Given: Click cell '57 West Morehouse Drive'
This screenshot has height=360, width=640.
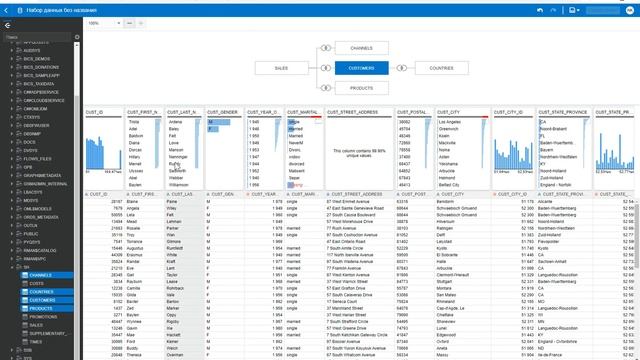Looking at the screenshot, I should (x=349, y=222).
